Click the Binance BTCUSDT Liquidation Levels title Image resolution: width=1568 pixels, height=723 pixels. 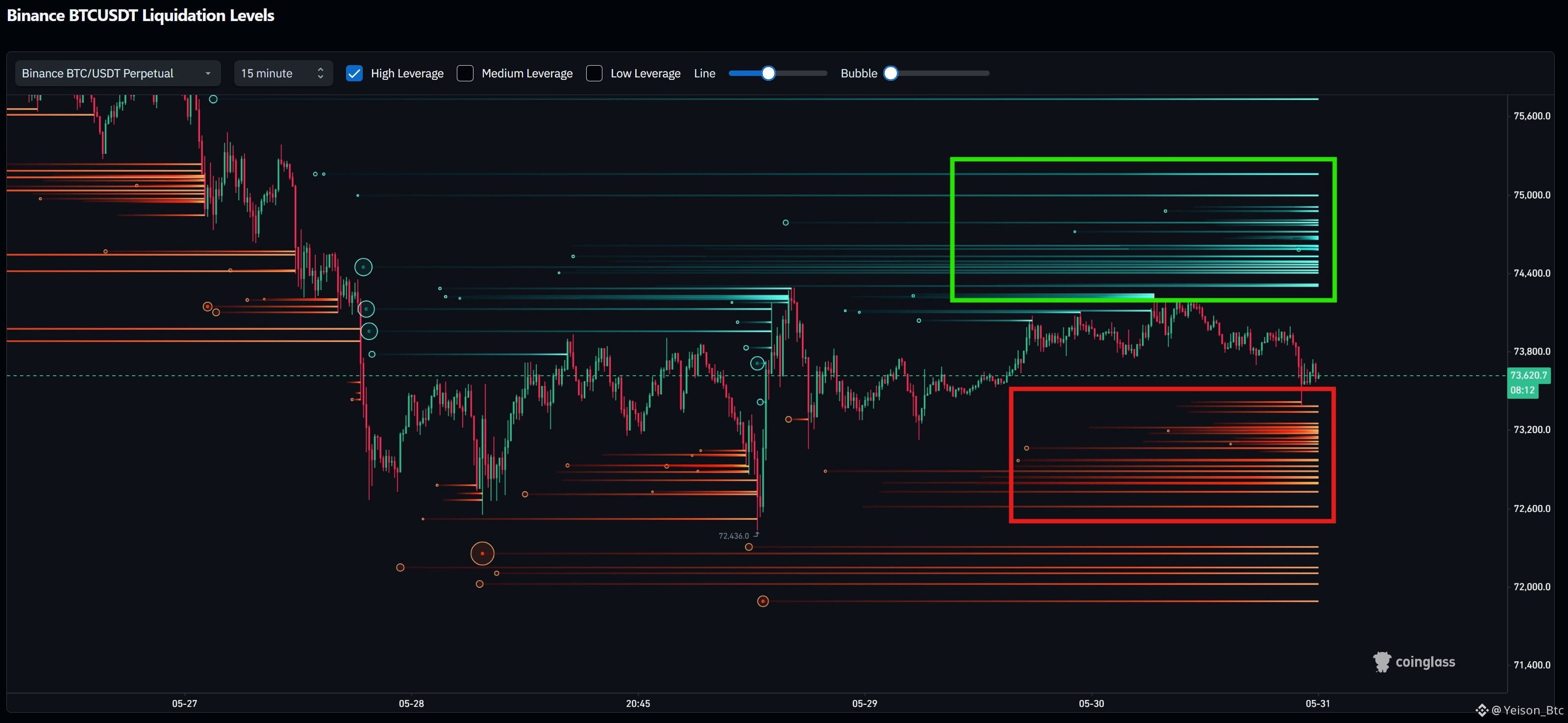(x=141, y=15)
